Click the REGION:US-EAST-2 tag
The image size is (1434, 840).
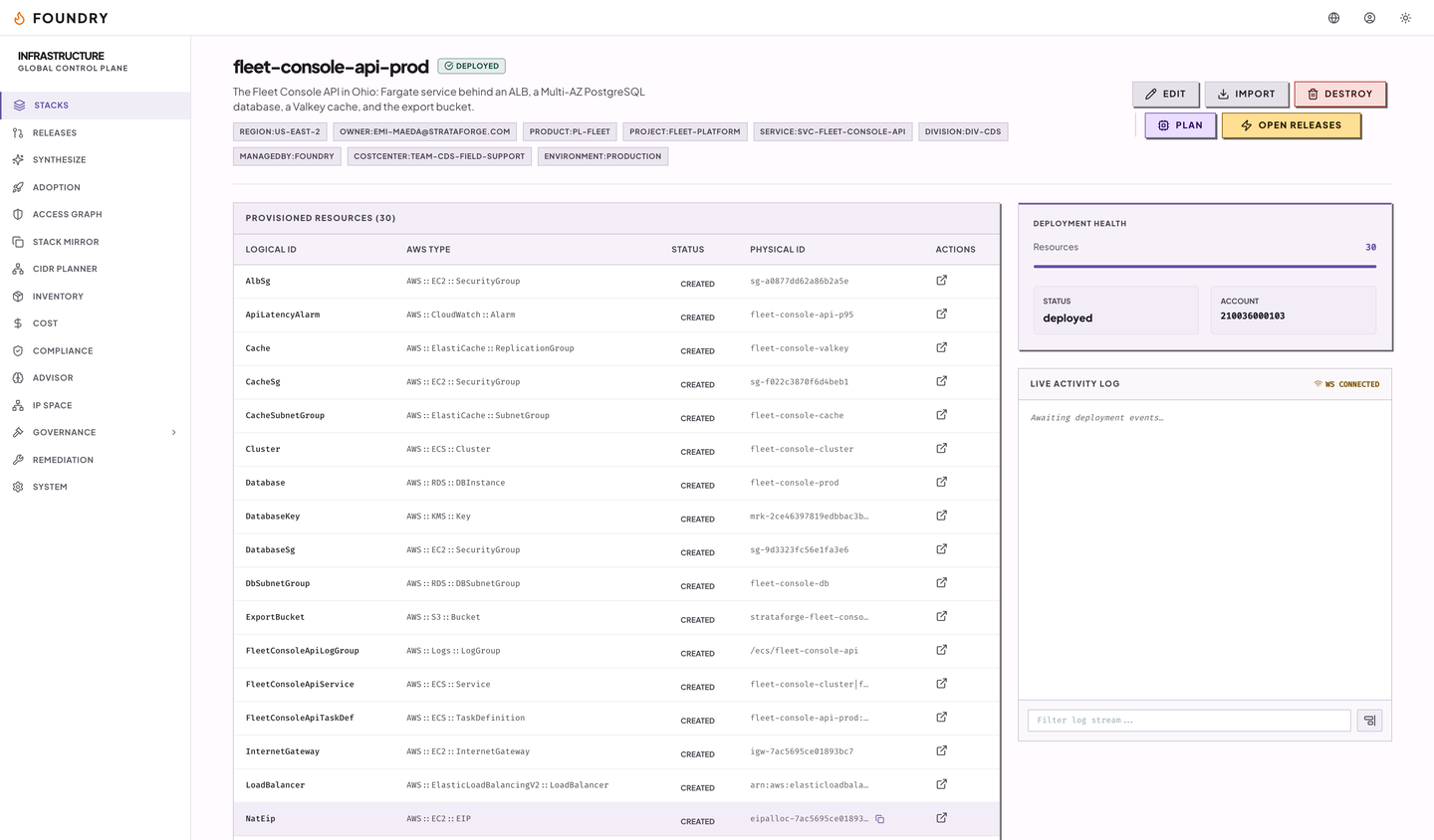280,131
